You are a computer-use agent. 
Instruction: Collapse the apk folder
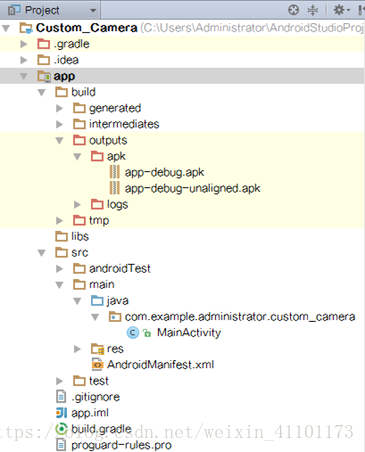click(77, 156)
